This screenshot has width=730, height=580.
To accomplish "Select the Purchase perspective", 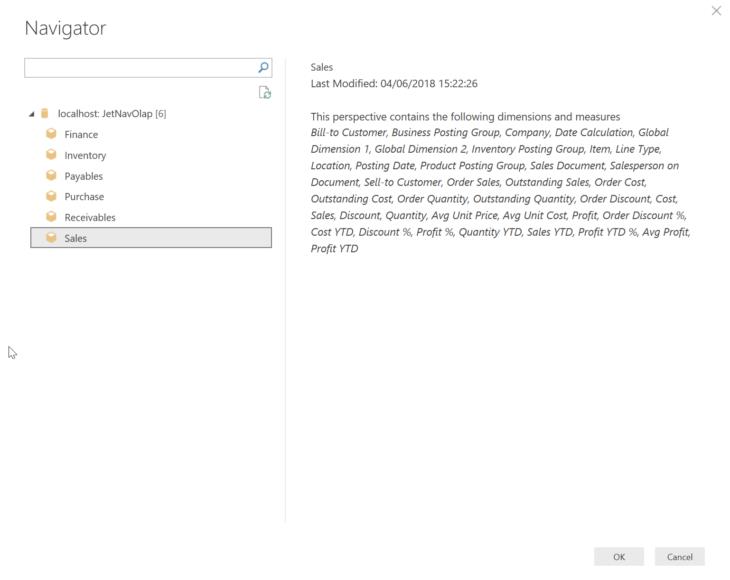I will 84,196.
